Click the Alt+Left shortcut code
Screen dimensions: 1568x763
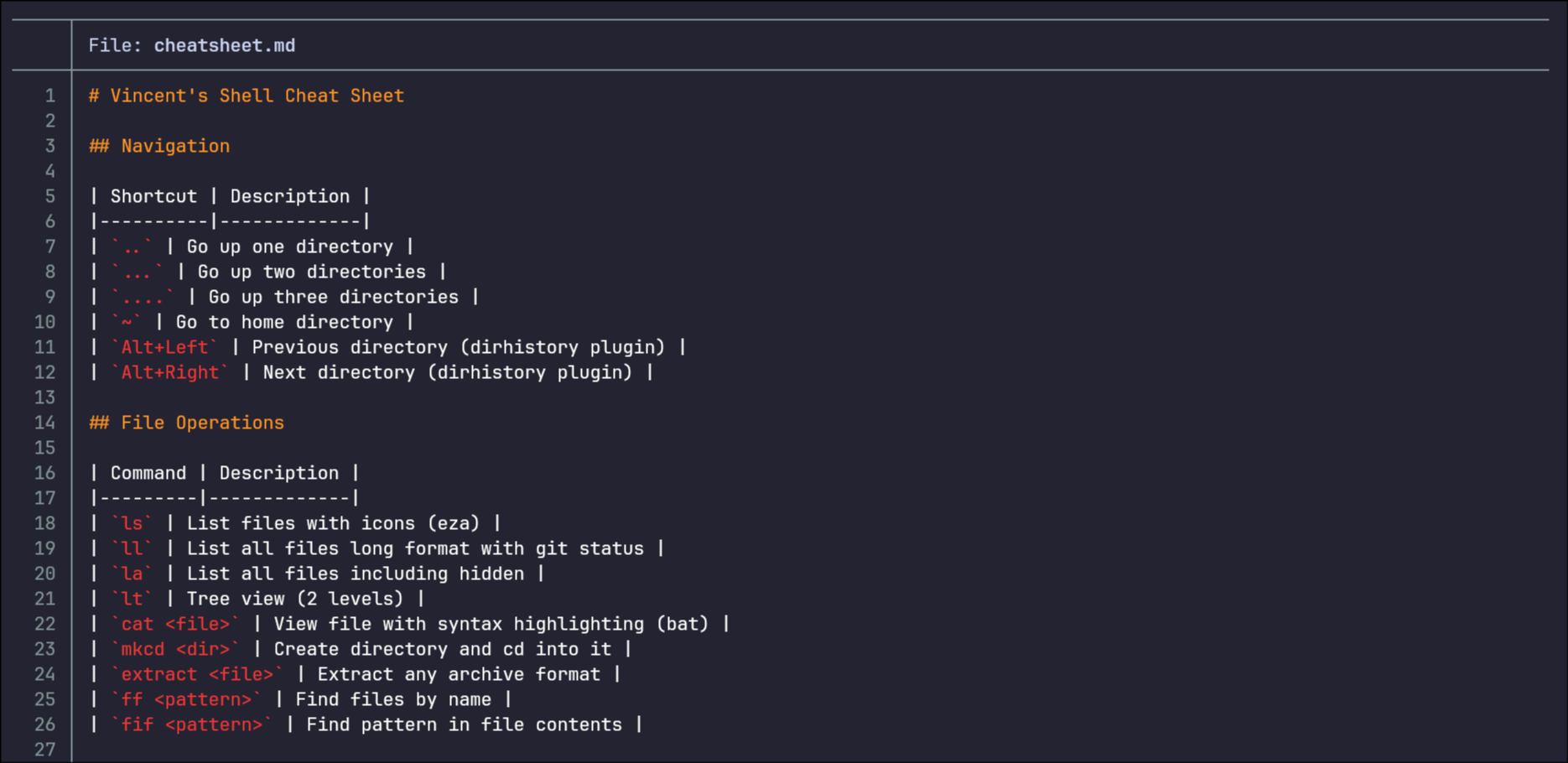click(164, 347)
